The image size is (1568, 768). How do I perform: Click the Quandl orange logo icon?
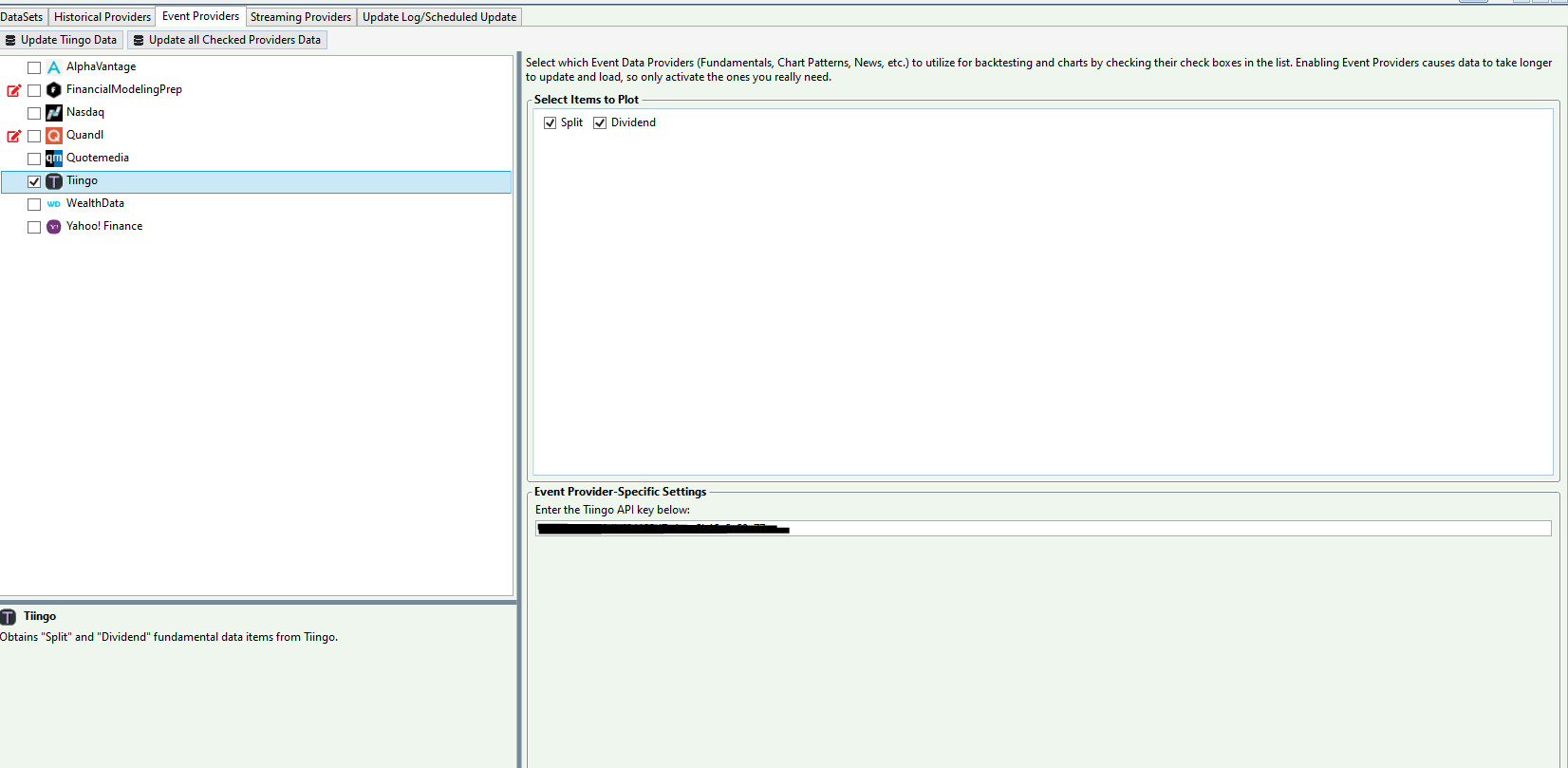pos(54,136)
